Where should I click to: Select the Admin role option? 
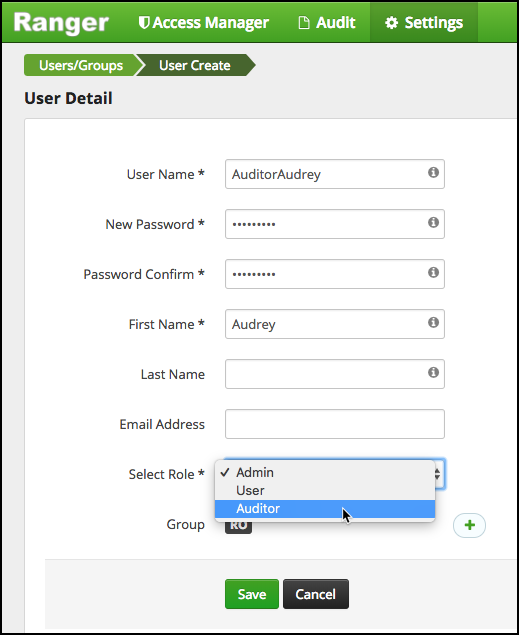click(325, 473)
